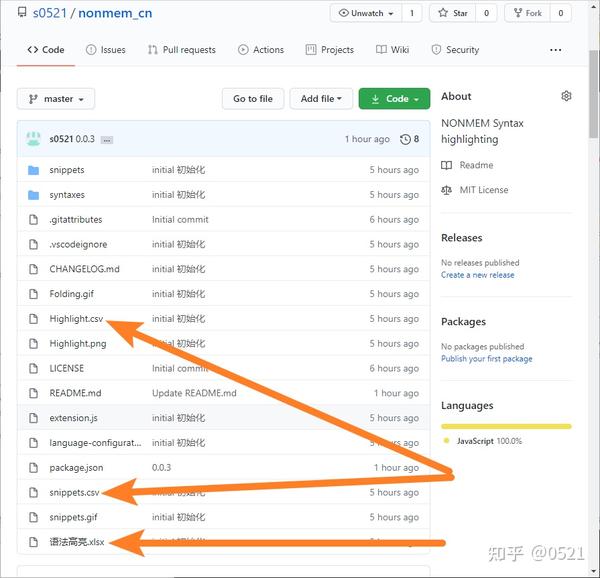Star the nonmem_cn repository
600x578 pixels.
pos(452,13)
